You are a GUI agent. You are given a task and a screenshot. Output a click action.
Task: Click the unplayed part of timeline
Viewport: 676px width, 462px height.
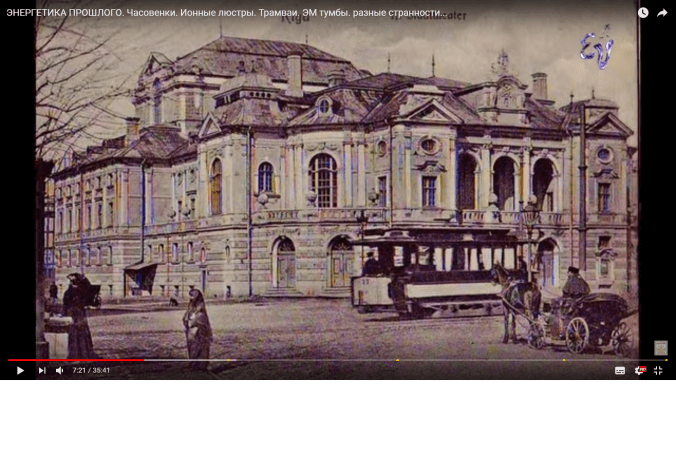click(x=500, y=360)
